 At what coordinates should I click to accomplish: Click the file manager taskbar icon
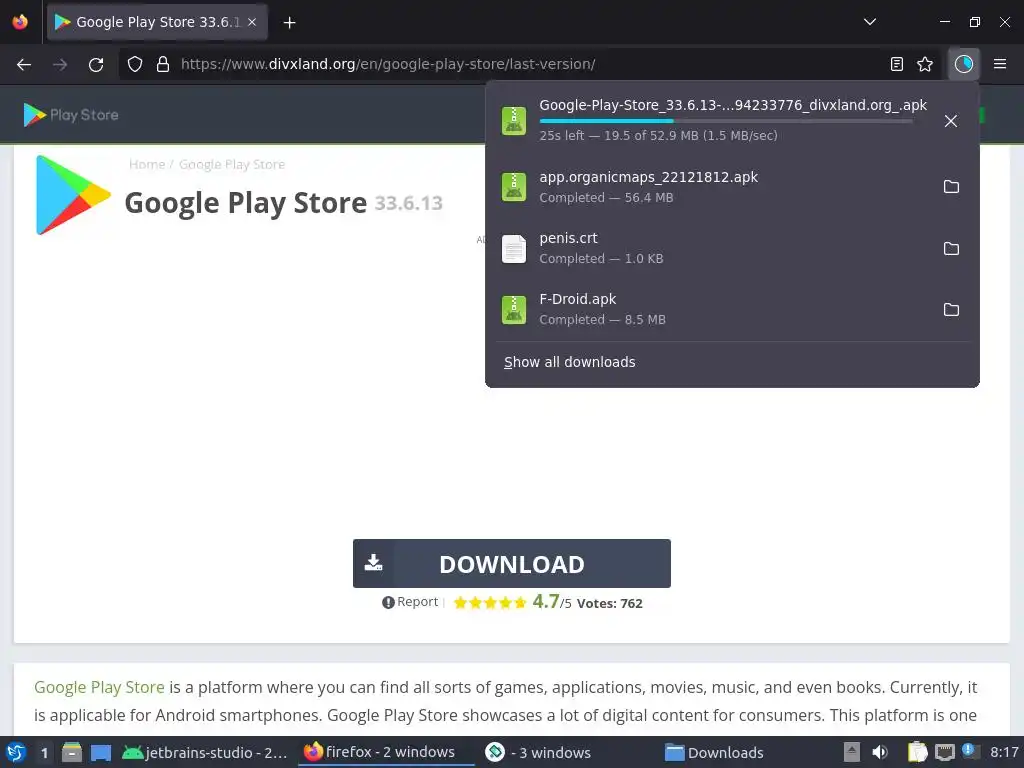72,752
